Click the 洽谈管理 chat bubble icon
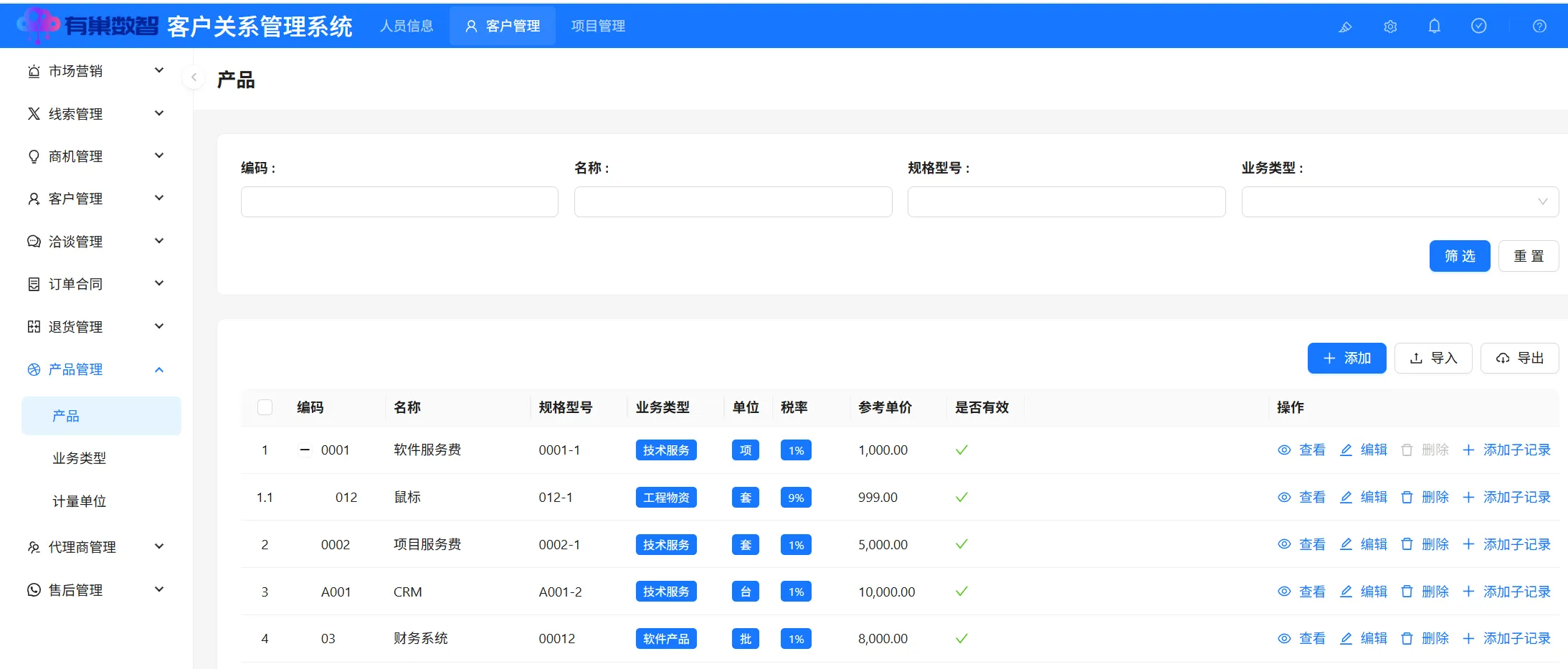The width and height of the screenshot is (1568, 669). (x=34, y=242)
